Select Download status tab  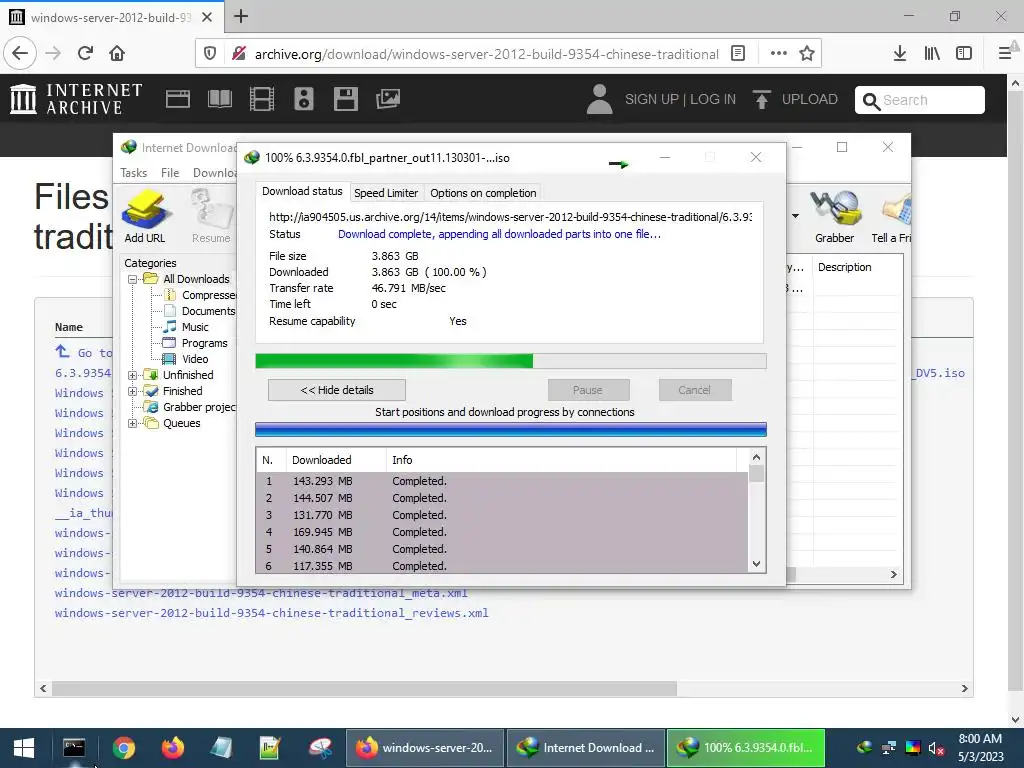tap(302, 191)
